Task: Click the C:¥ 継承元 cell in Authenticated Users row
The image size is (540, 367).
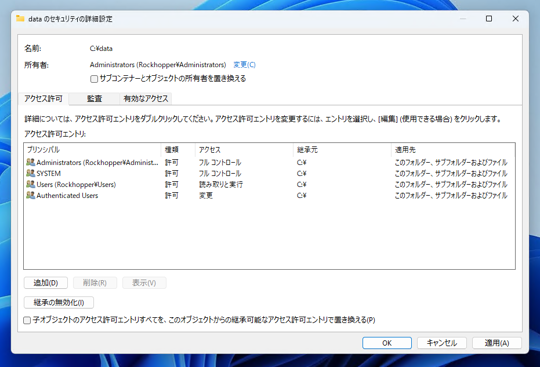Action: pos(302,195)
